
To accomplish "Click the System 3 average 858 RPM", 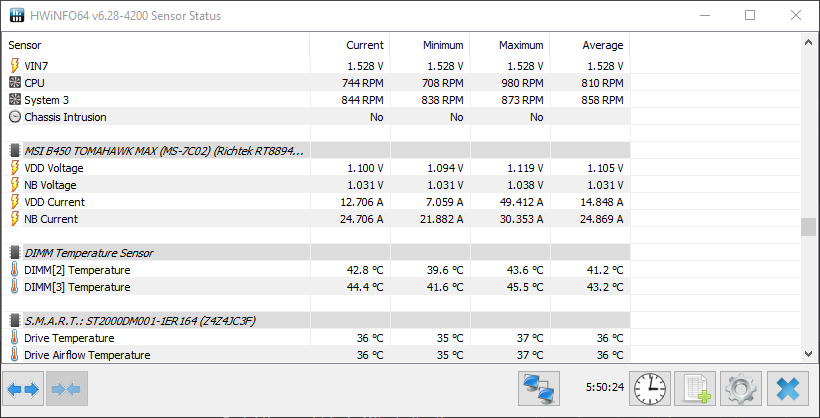I will (x=602, y=100).
